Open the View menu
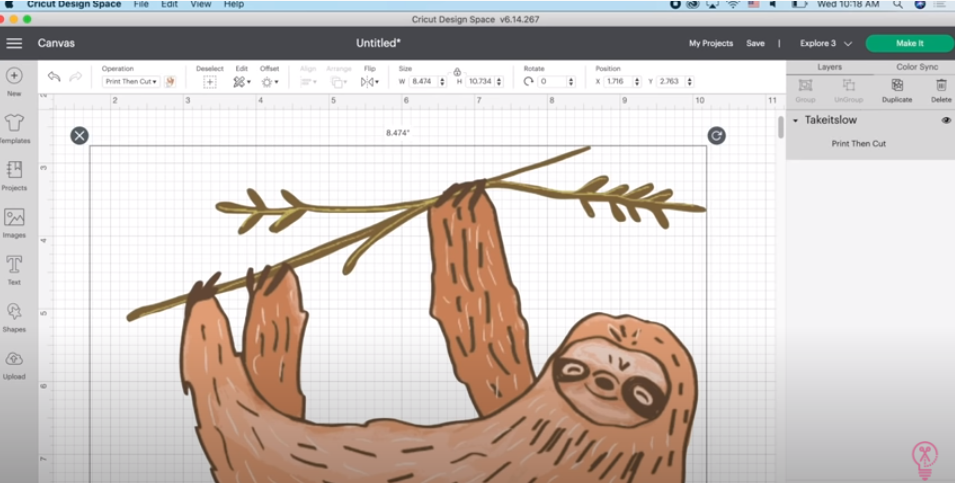Screen dimensions: 955x483 point(200,4)
